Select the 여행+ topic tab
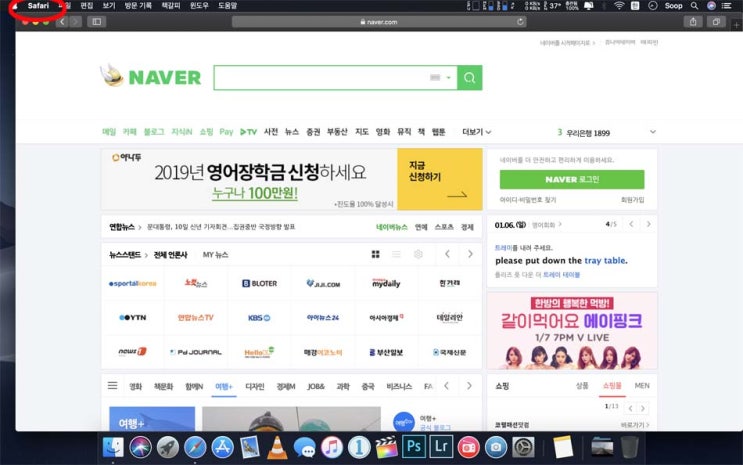Viewport: 743px width, 465px height. (224, 386)
